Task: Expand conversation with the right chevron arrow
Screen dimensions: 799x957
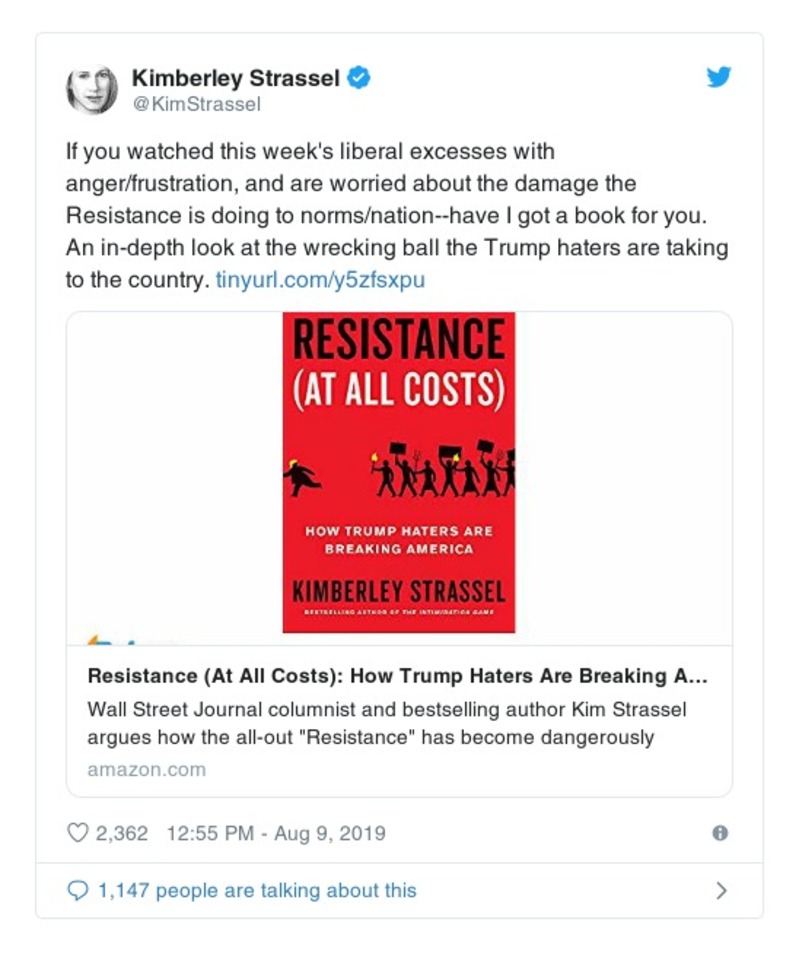Action: (721, 890)
